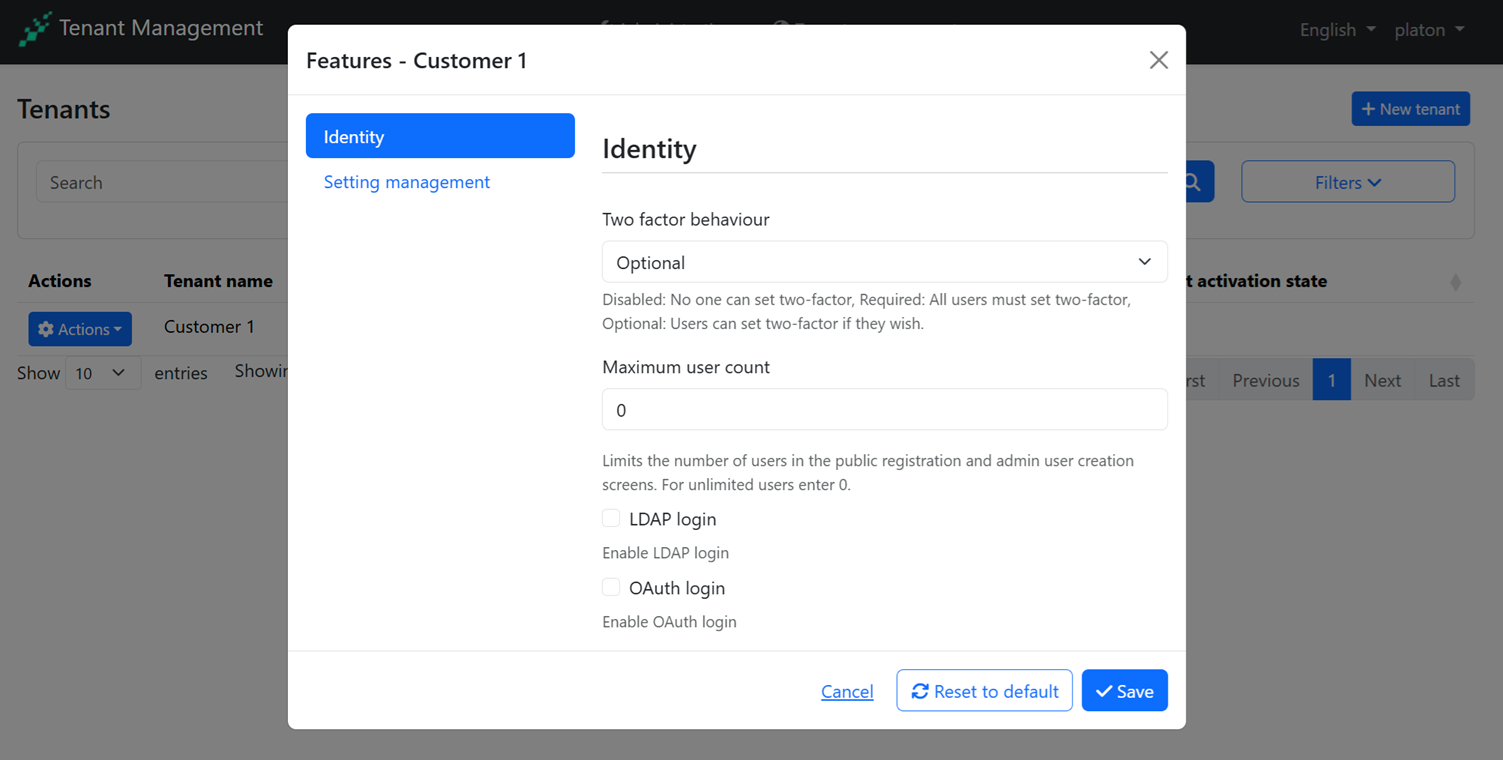Open the Actions dropdown for Customer 1
Viewport: 1503px width, 760px height.
click(80, 329)
